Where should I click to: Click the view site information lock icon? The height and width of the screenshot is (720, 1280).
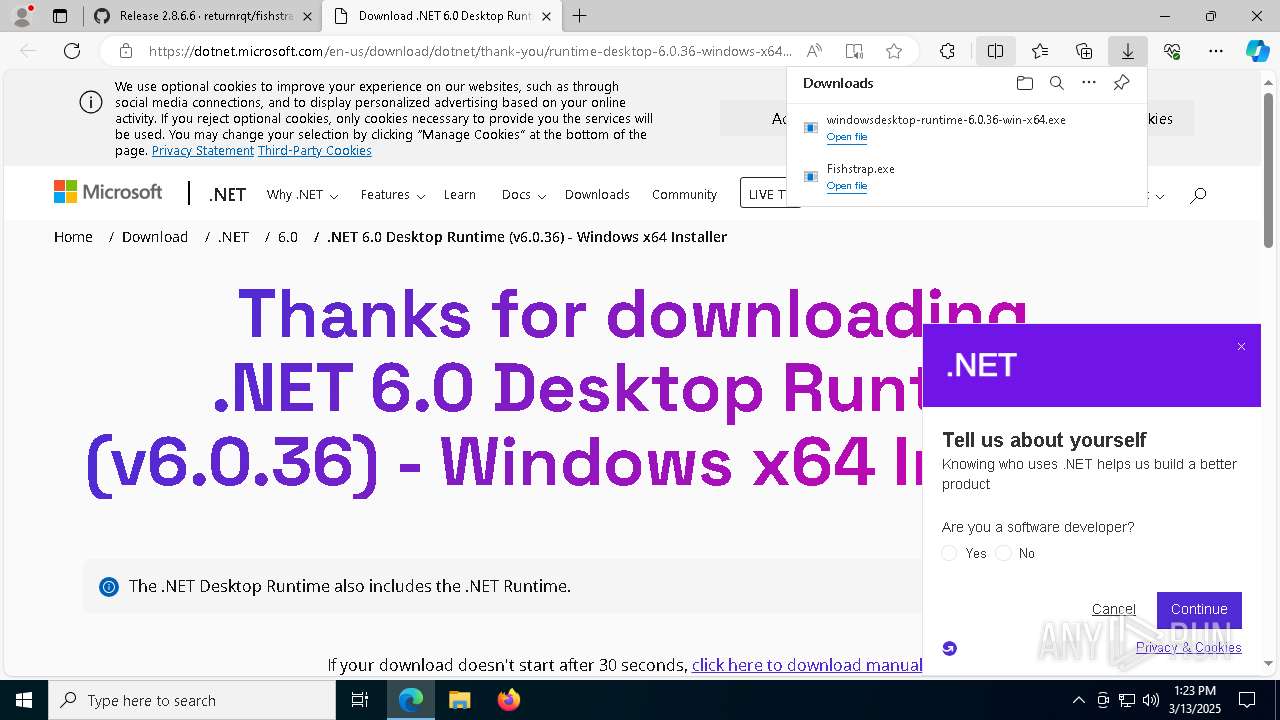125,51
